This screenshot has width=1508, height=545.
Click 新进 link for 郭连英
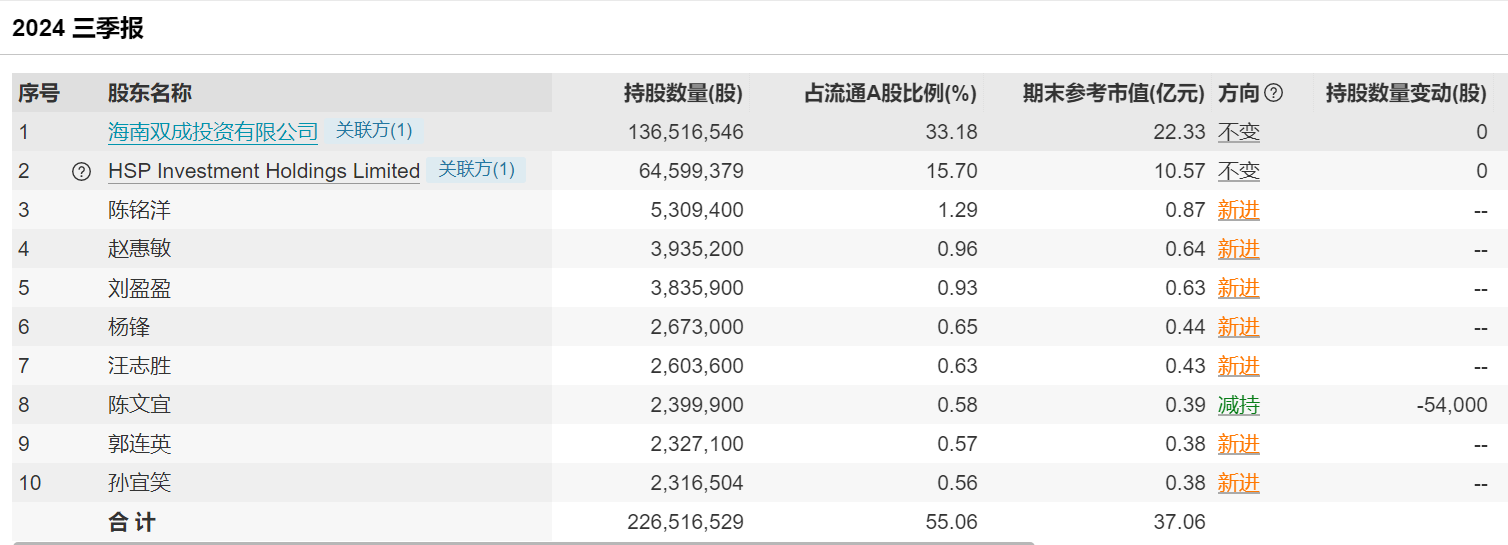pos(1238,444)
